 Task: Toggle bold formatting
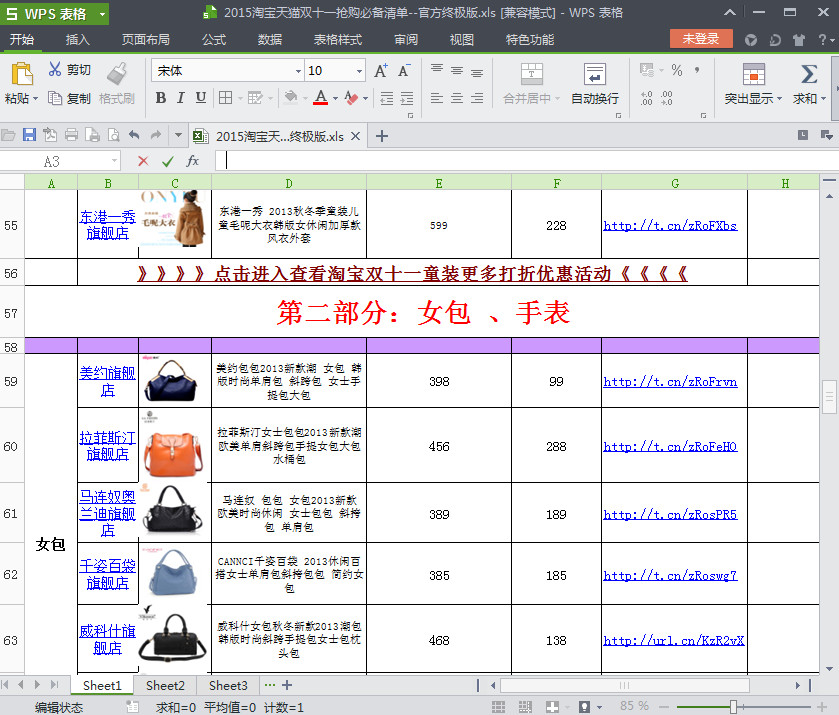coord(159,98)
